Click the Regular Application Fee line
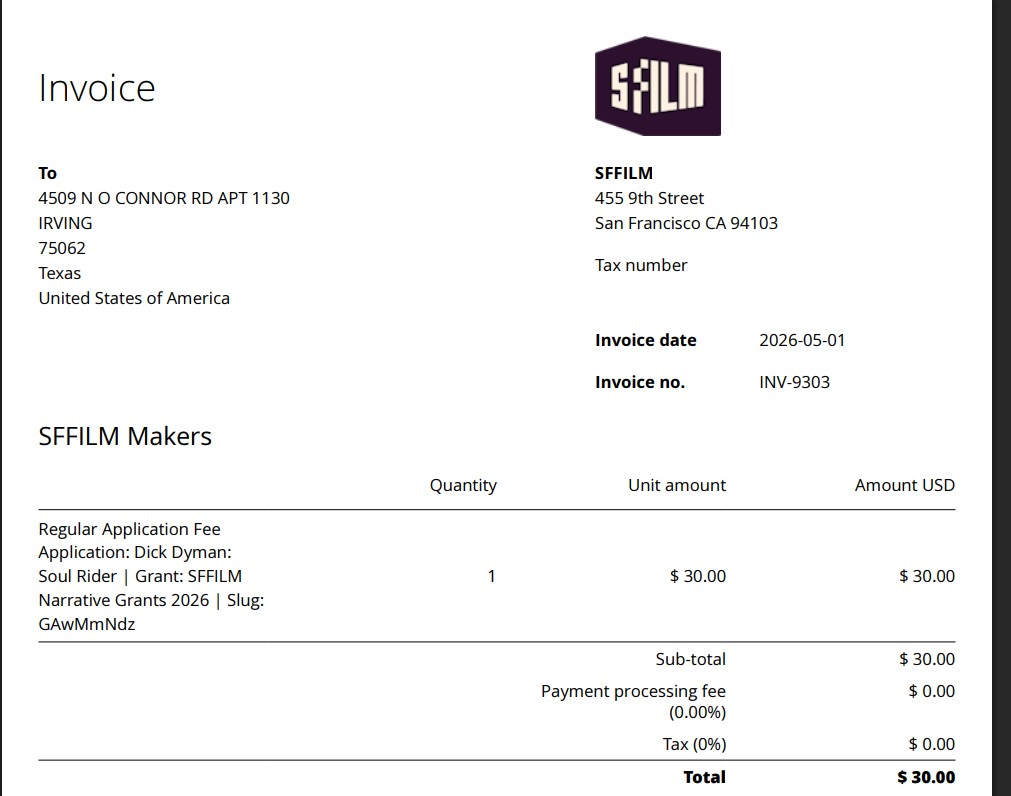The image size is (1011, 796). pos(130,529)
